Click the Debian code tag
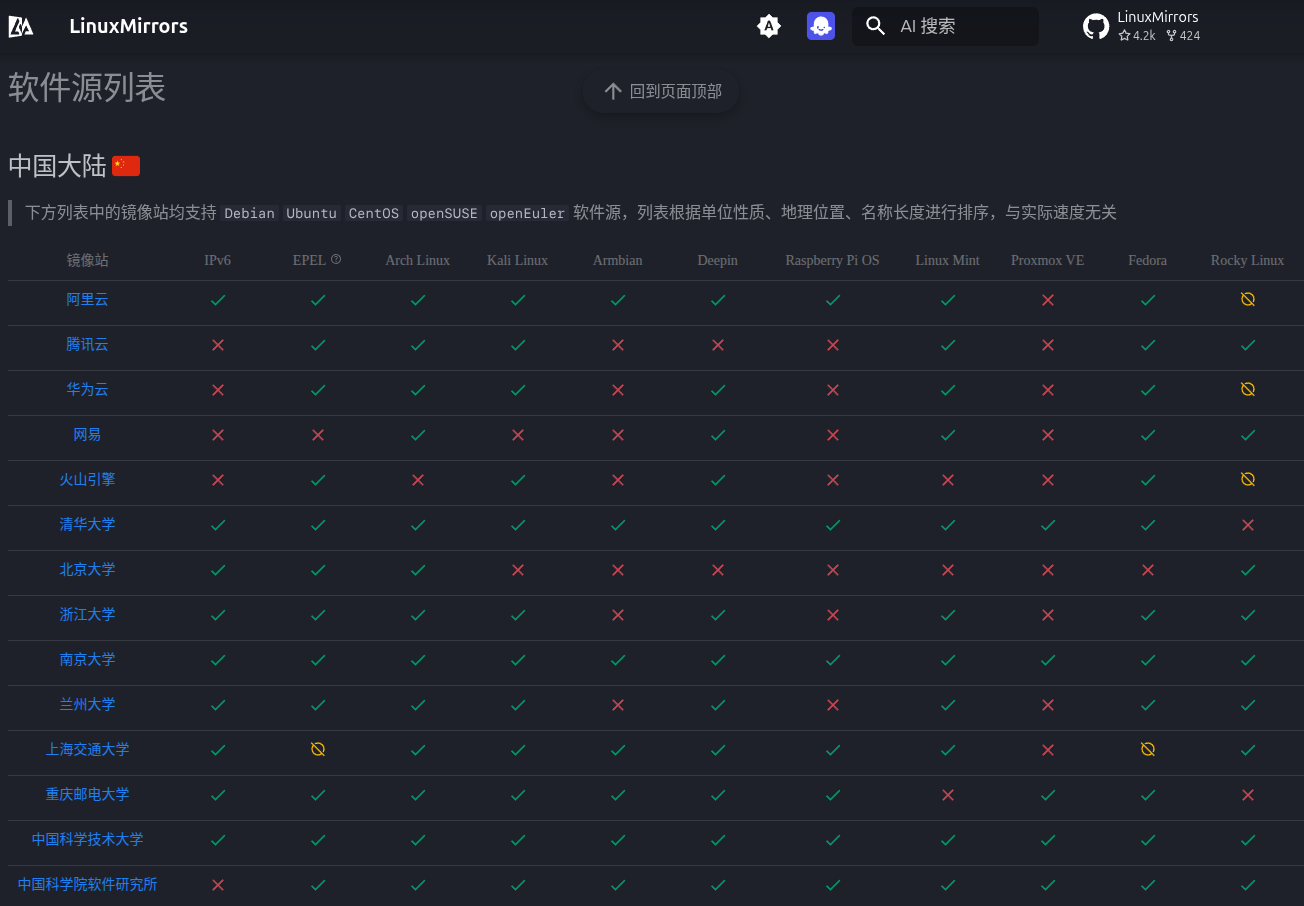Viewport: 1304px width, 906px height. pyautogui.click(x=249, y=213)
